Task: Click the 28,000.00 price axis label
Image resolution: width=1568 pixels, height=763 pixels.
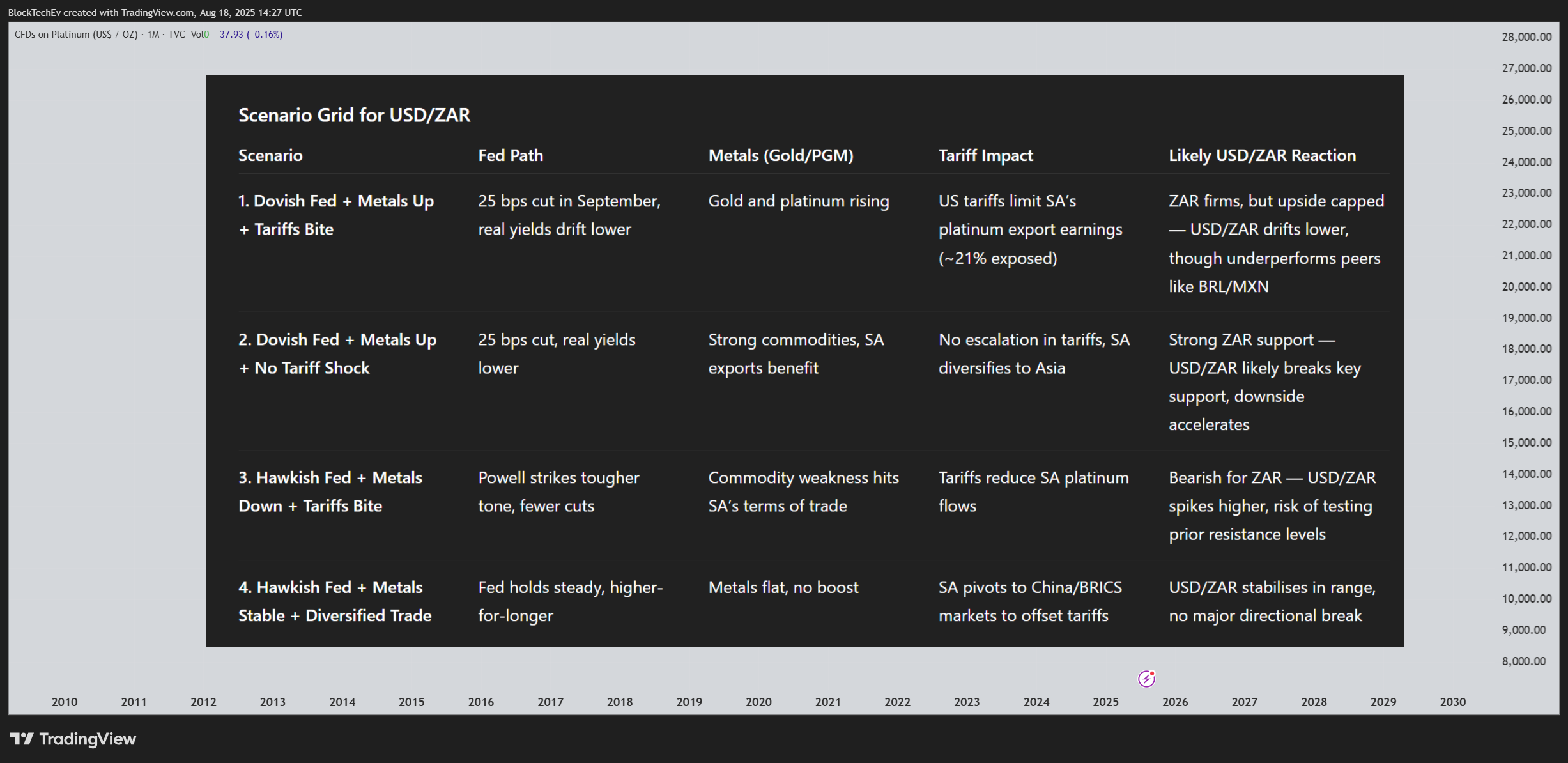Action: click(x=1526, y=37)
